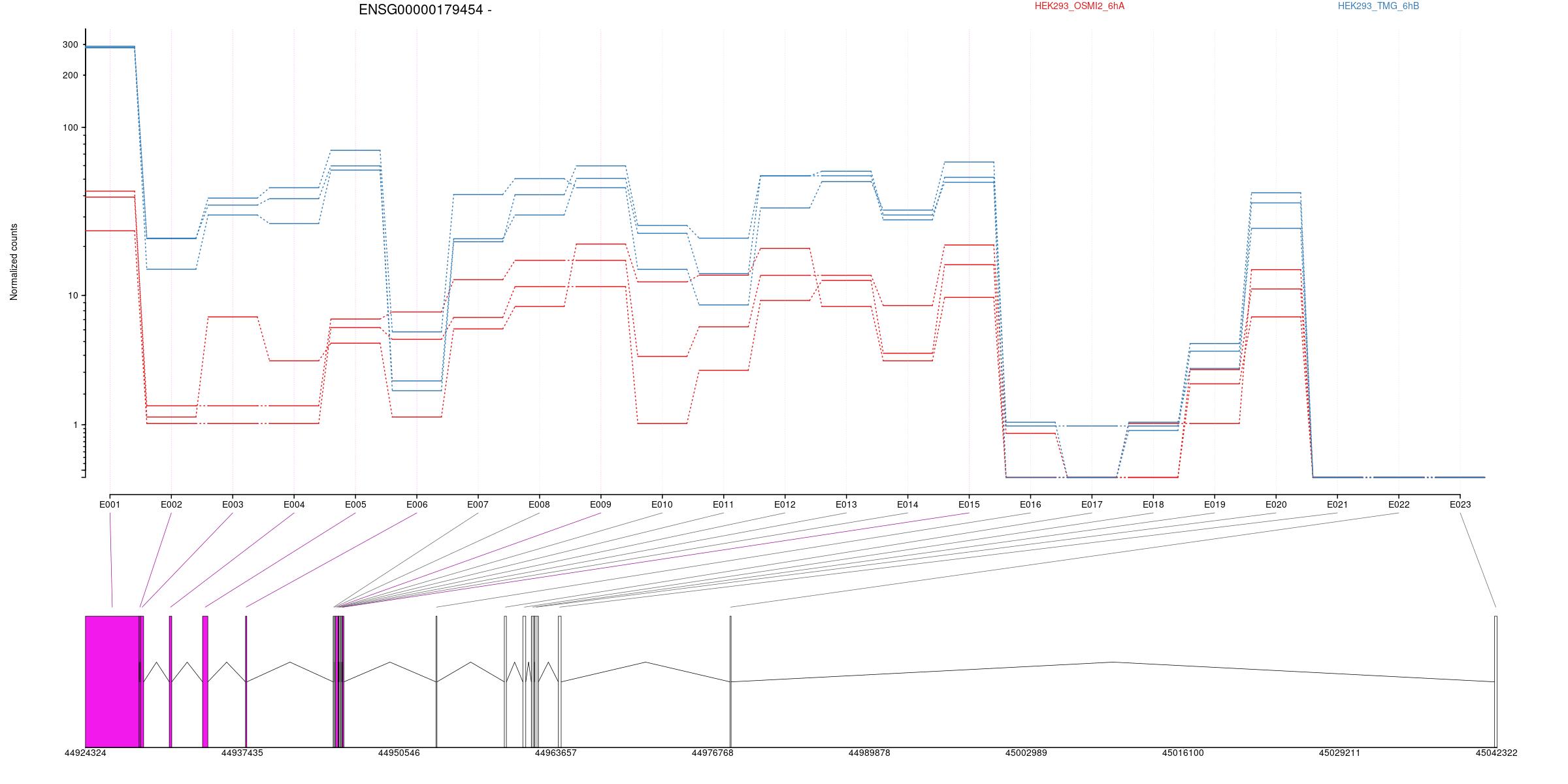Image resolution: width=1568 pixels, height=784 pixels.
Task: Click exon label E022
Action: pos(1399,504)
